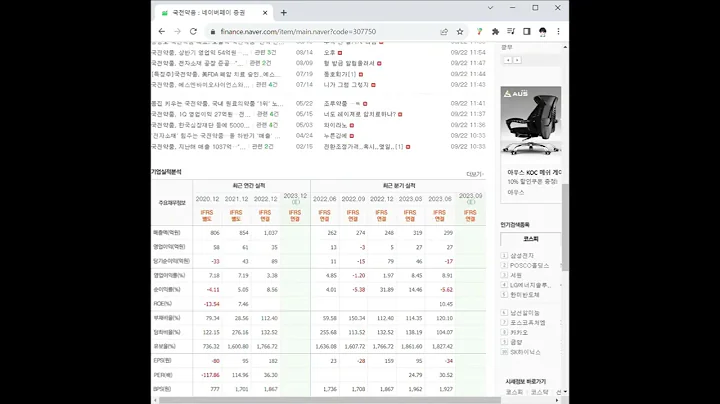This screenshot has height=404, width=720.
Task: Click the right arrow of horizontal scrollbar
Action: pos(557,400)
